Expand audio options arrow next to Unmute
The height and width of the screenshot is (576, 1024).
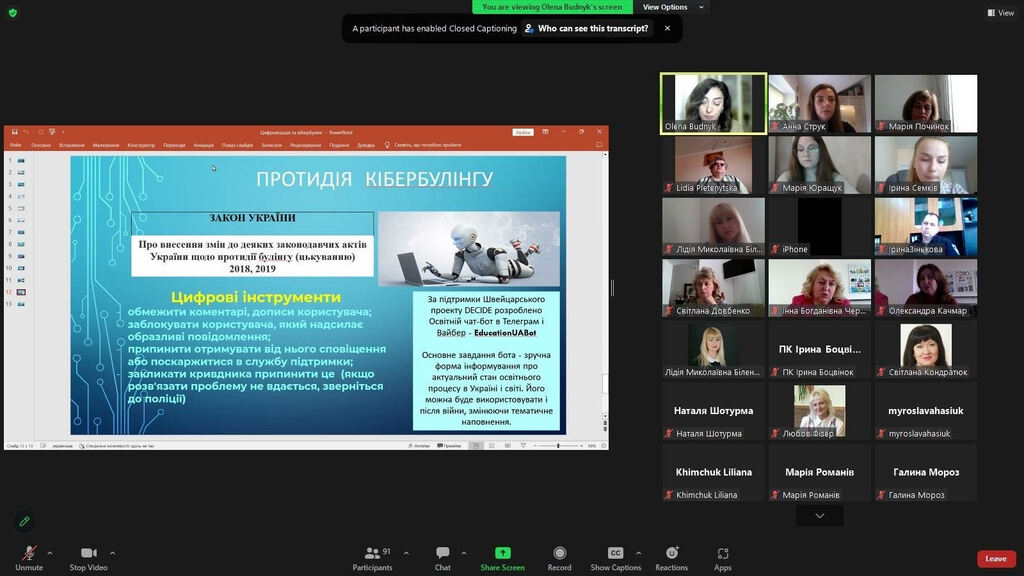[50, 552]
